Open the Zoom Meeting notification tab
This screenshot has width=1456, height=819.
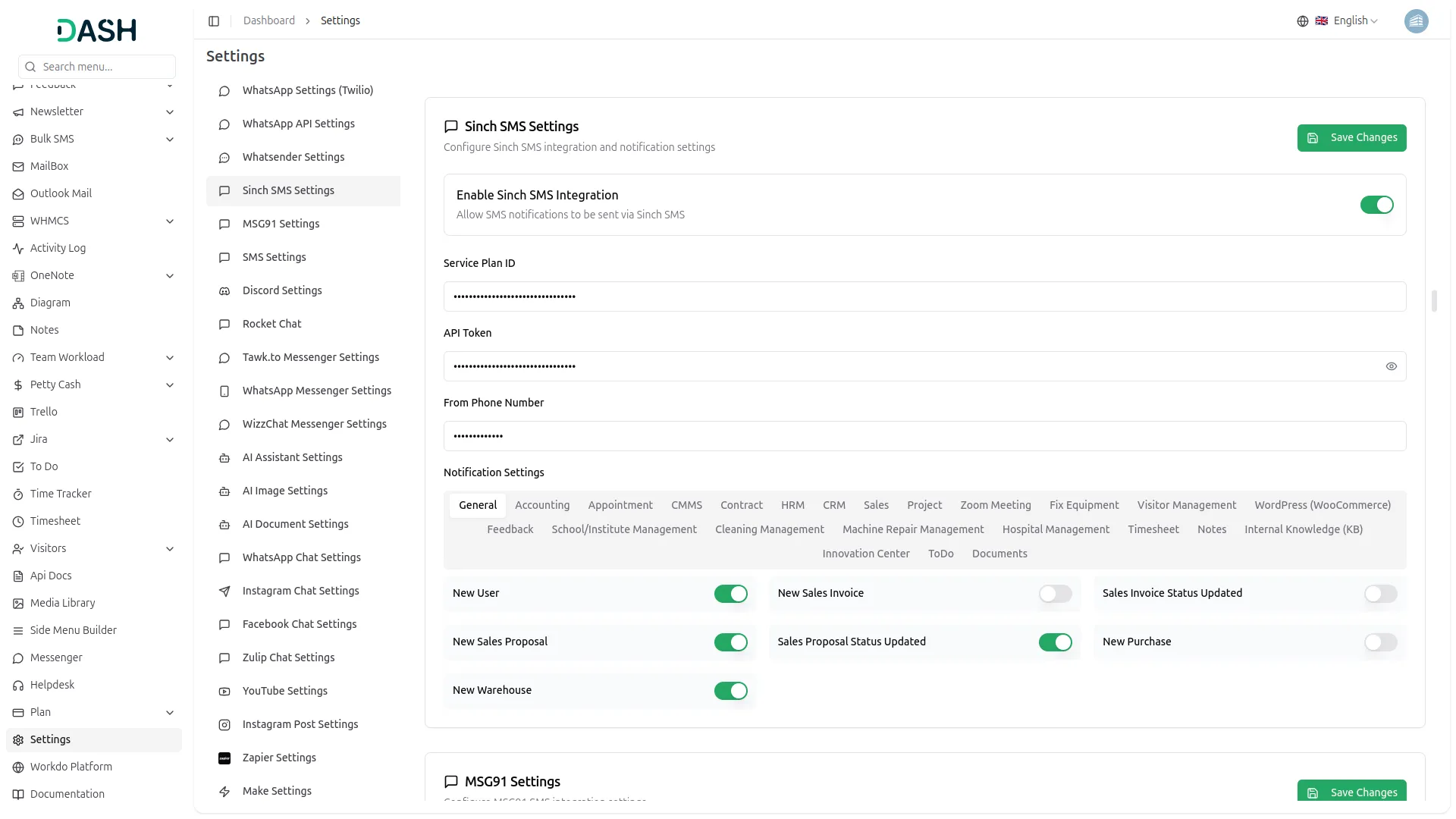click(995, 506)
